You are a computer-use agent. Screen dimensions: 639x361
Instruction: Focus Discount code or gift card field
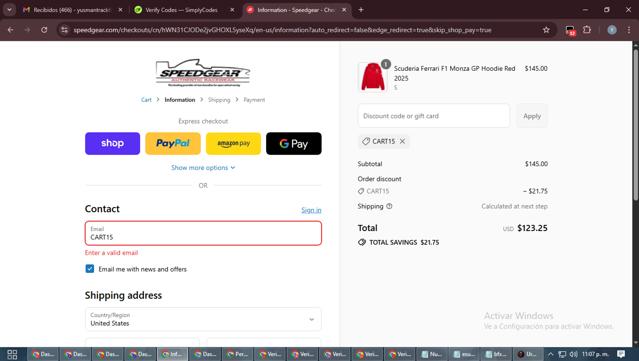(x=434, y=116)
